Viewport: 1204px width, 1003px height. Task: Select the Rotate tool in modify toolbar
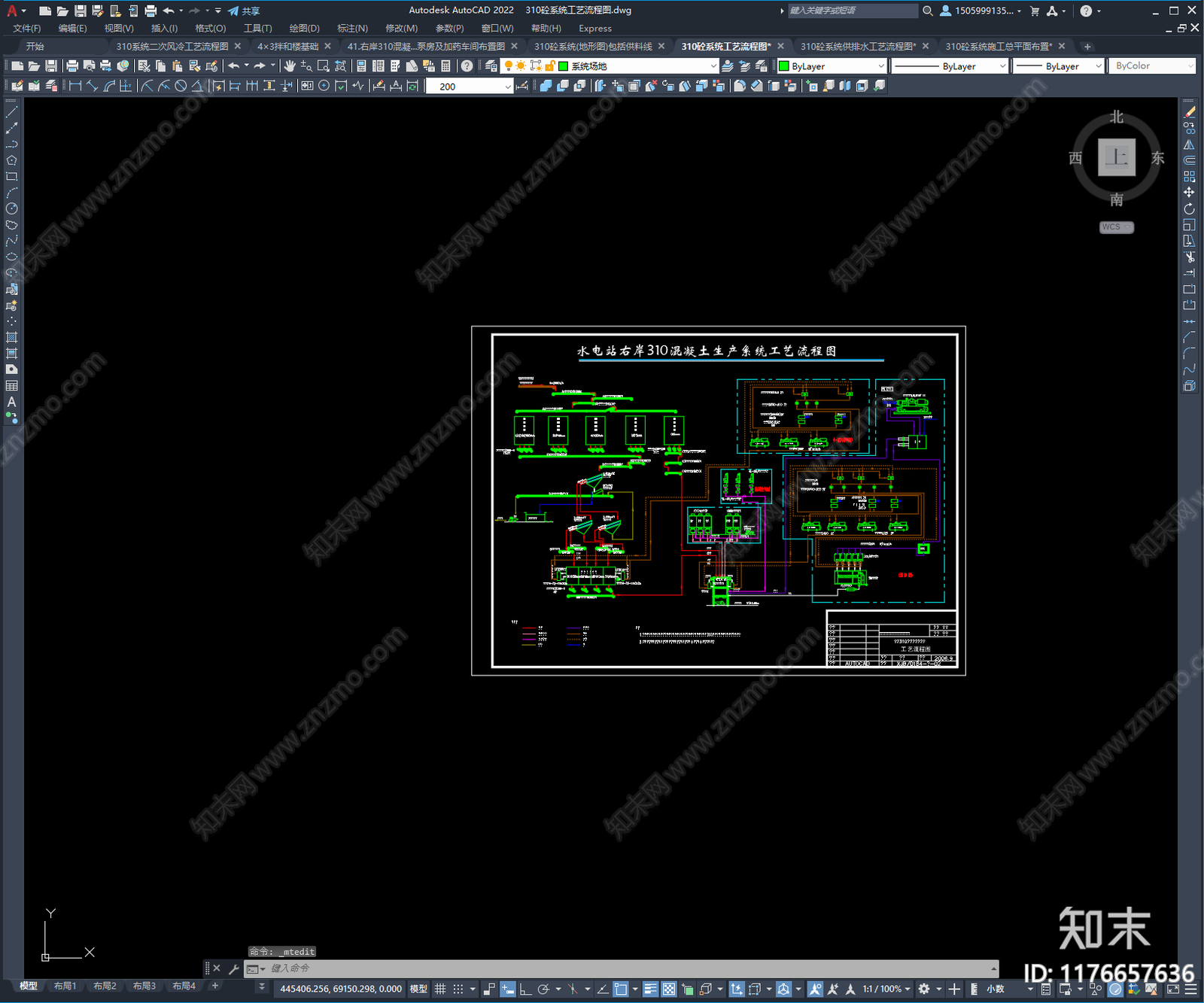(1189, 208)
